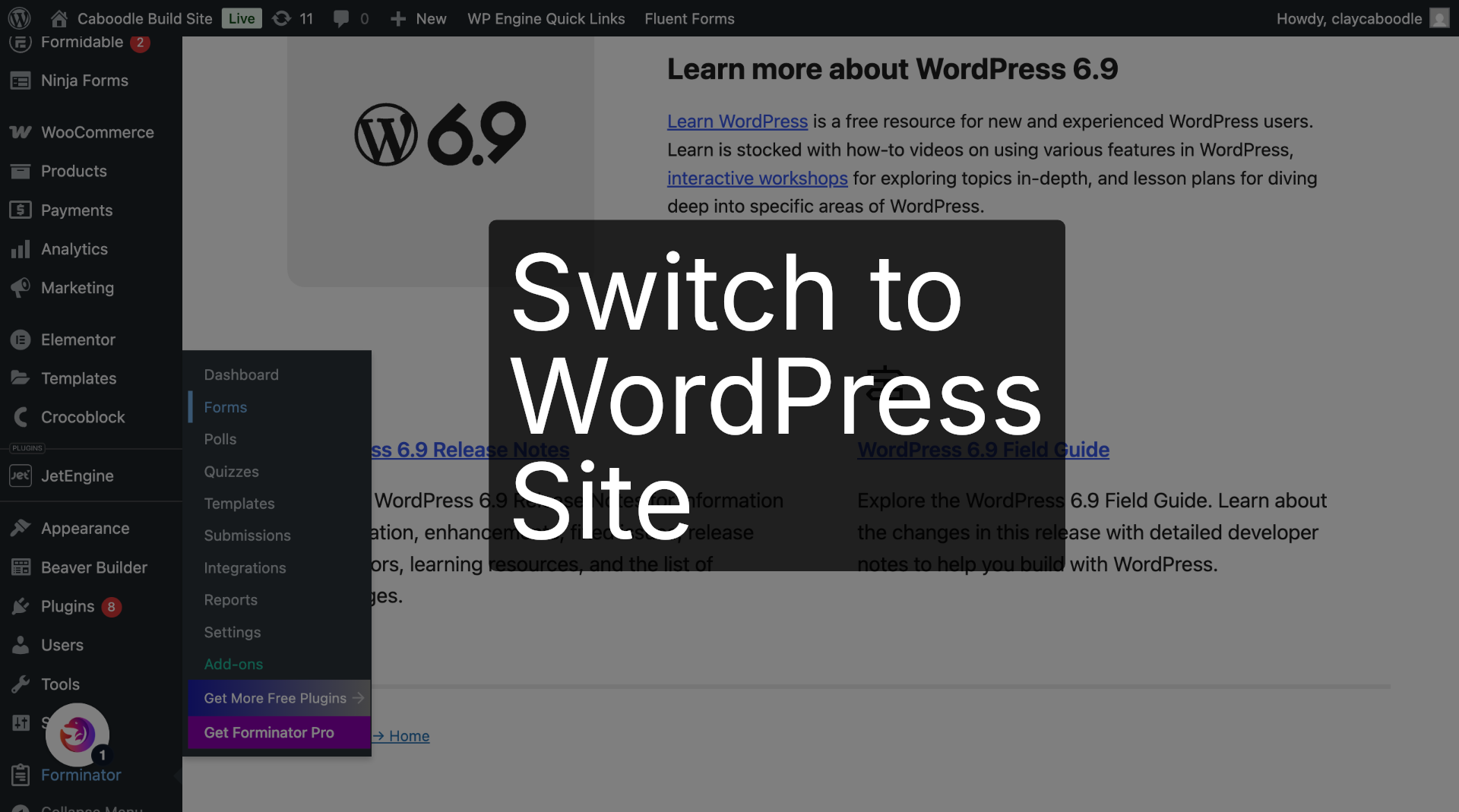Open Templates in Forminator submenu

[x=239, y=504]
